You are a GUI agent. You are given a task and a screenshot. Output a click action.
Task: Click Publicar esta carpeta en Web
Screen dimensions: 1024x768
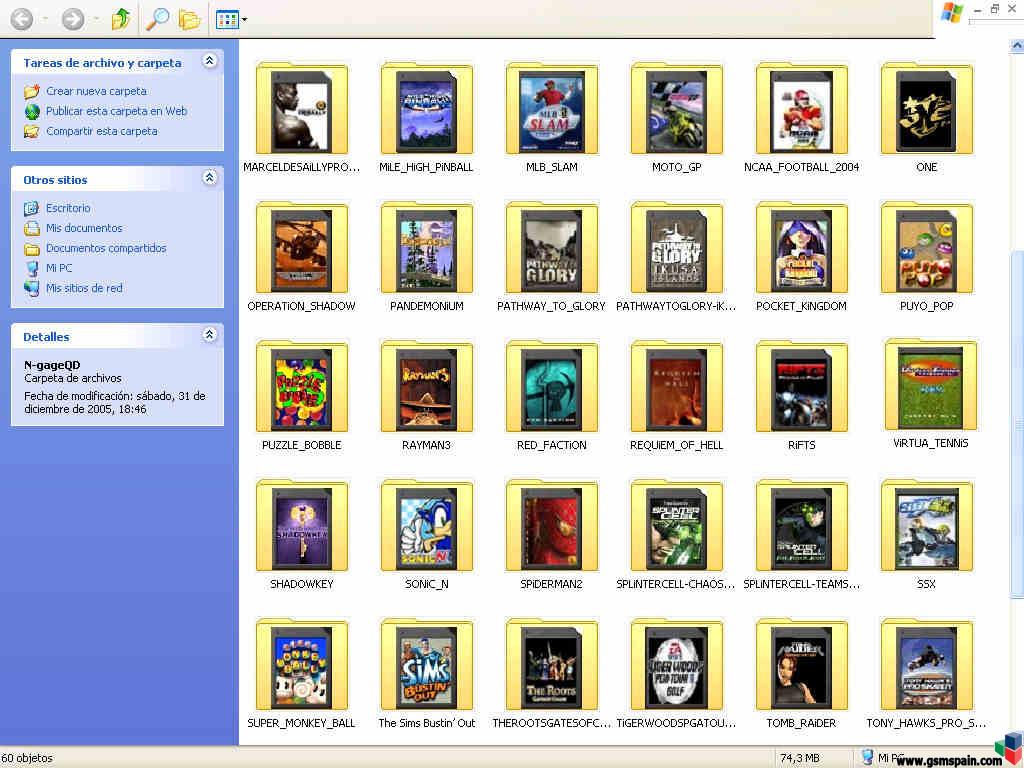click(116, 111)
